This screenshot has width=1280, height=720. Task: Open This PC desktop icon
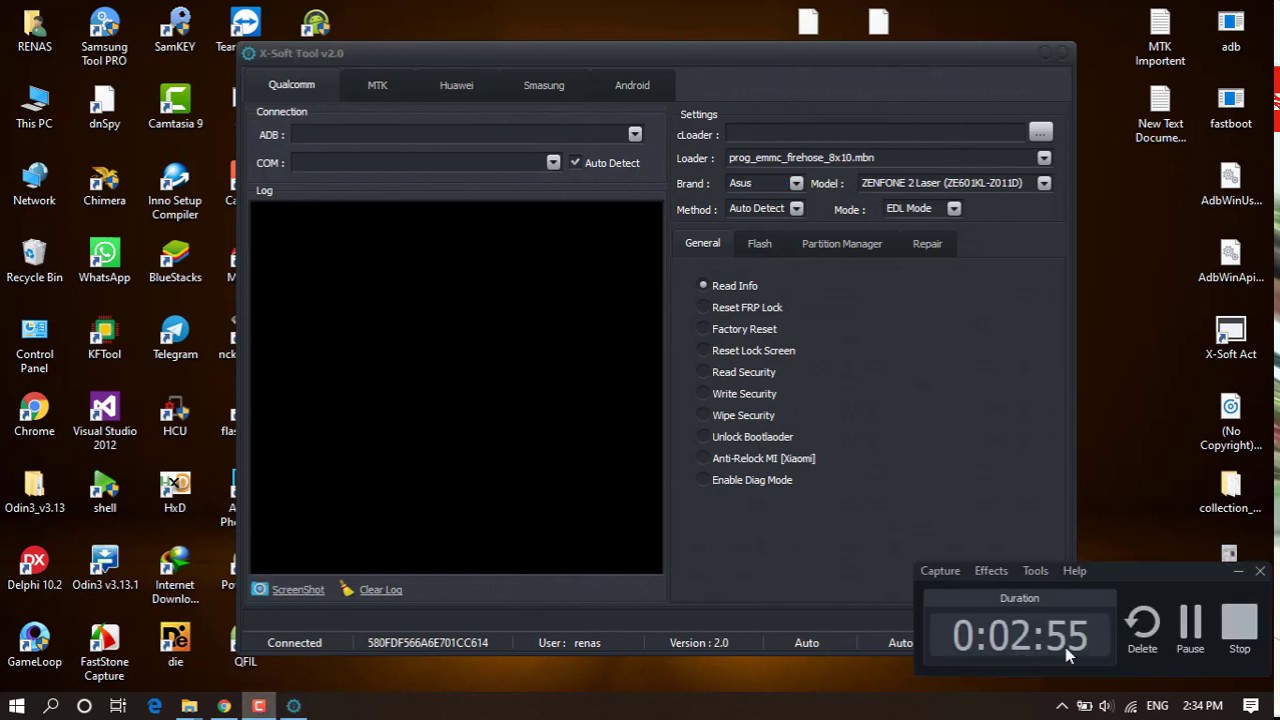(x=34, y=107)
